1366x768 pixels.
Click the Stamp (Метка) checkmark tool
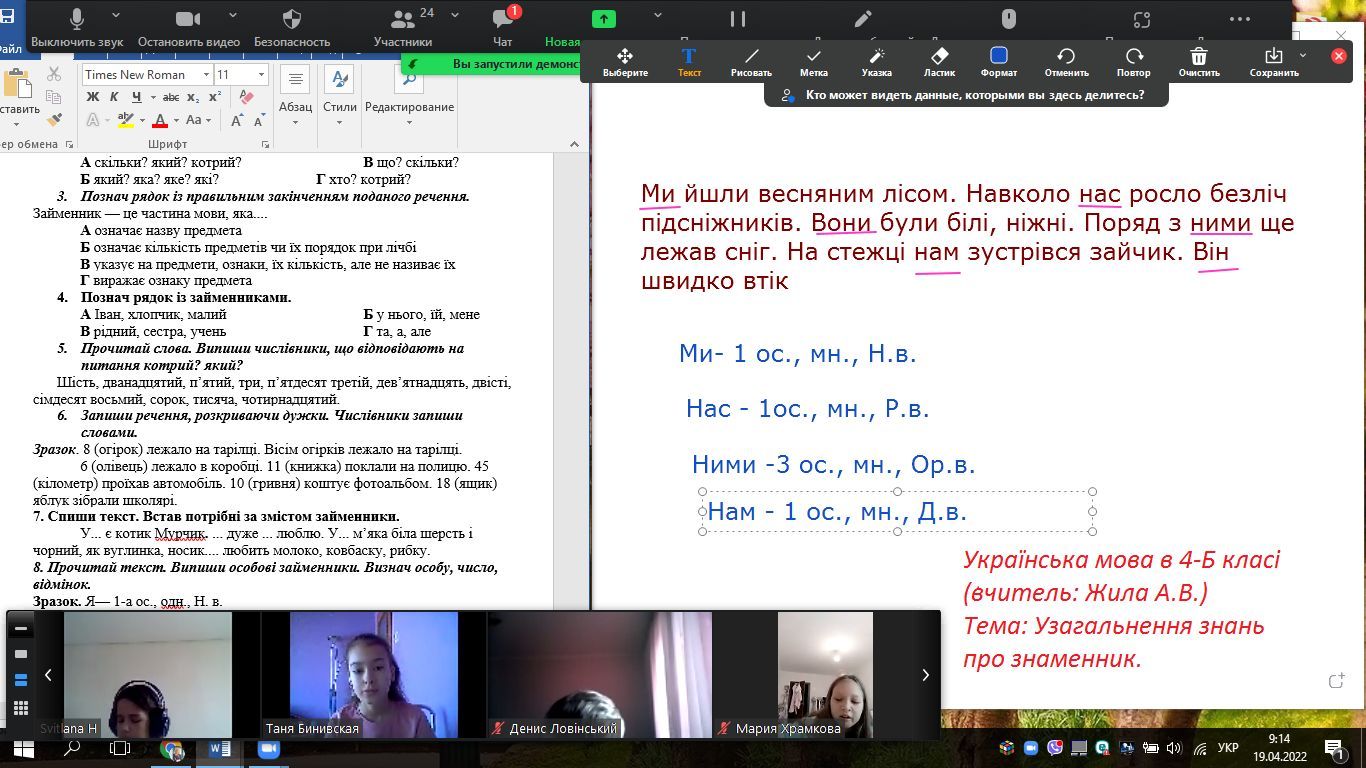[813, 62]
